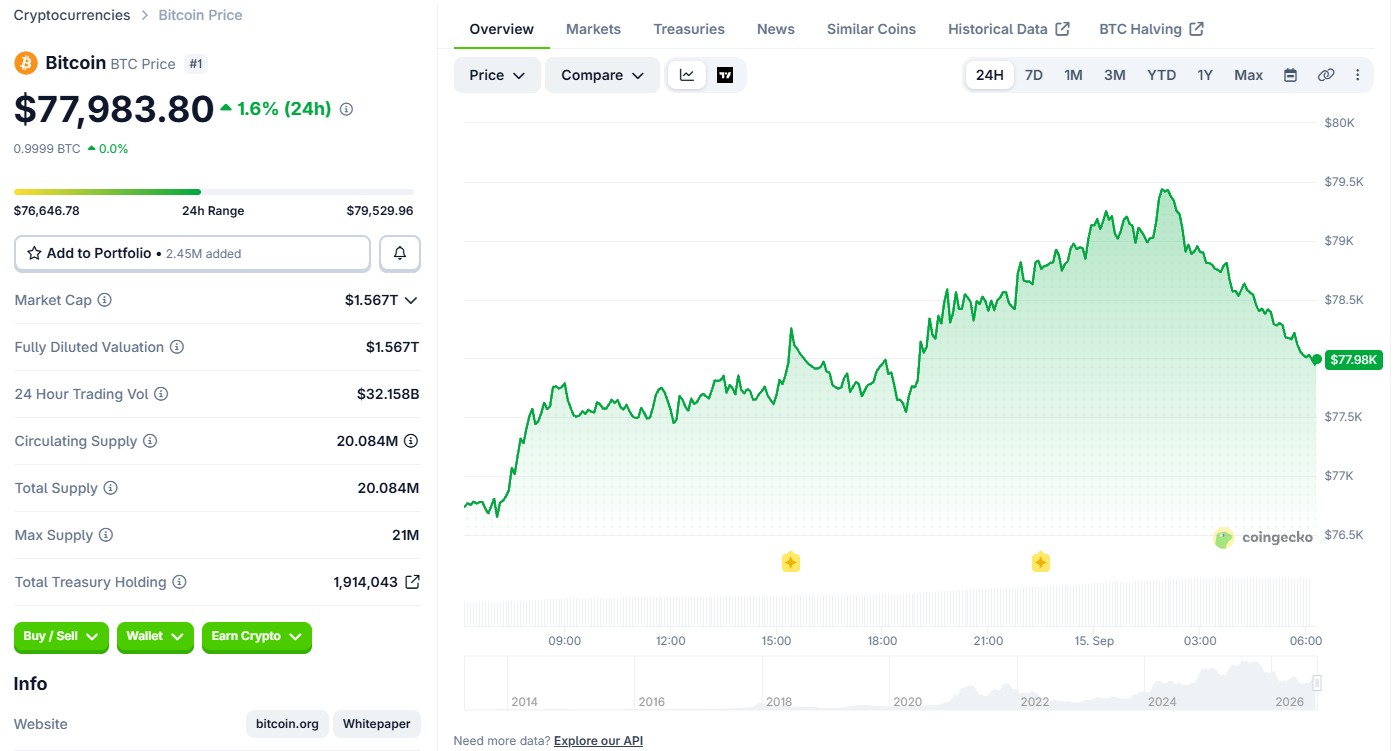
Task: Click the price alert bell icon
Action: tap(400, 253)
